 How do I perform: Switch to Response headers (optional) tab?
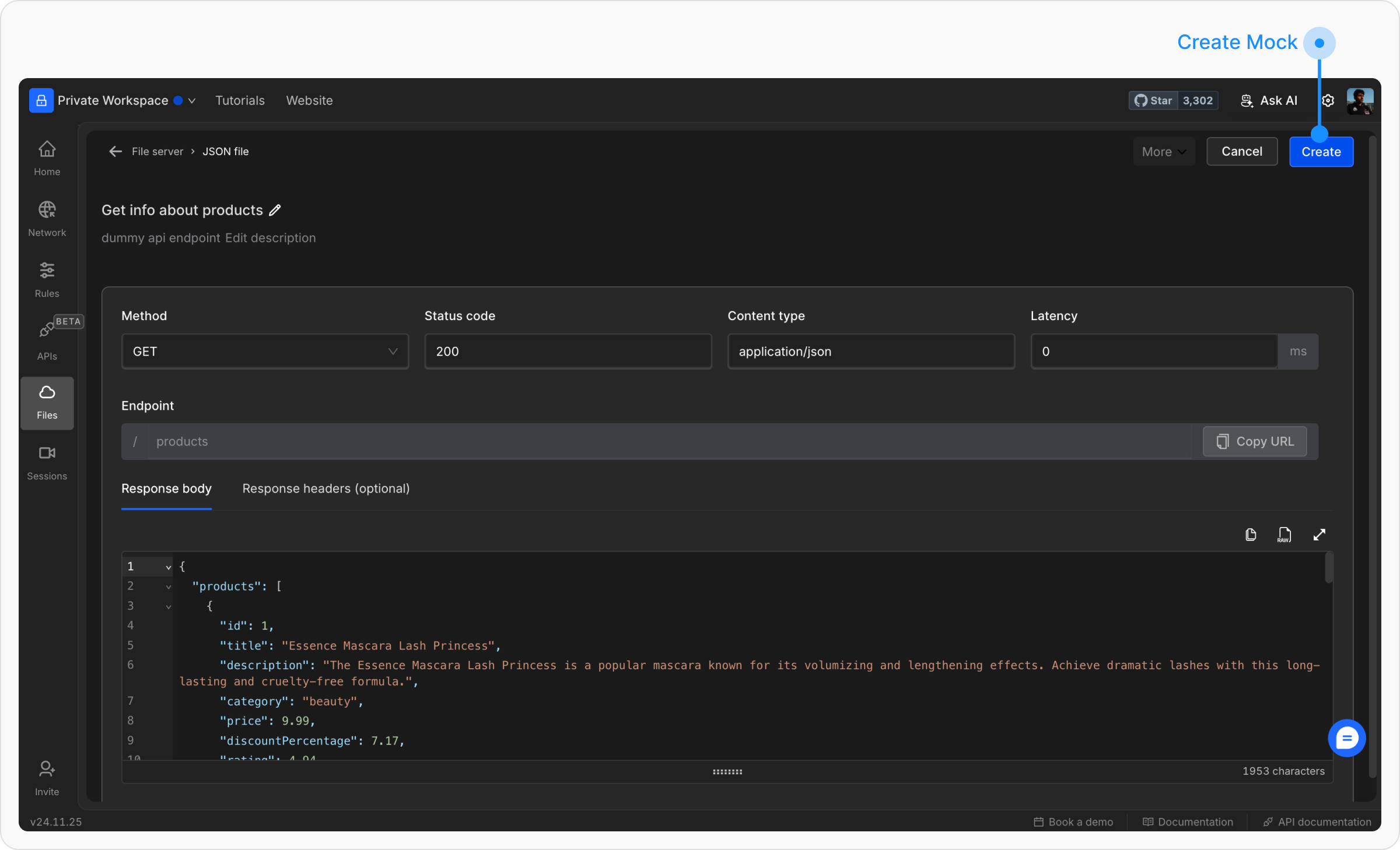(325, 489)
